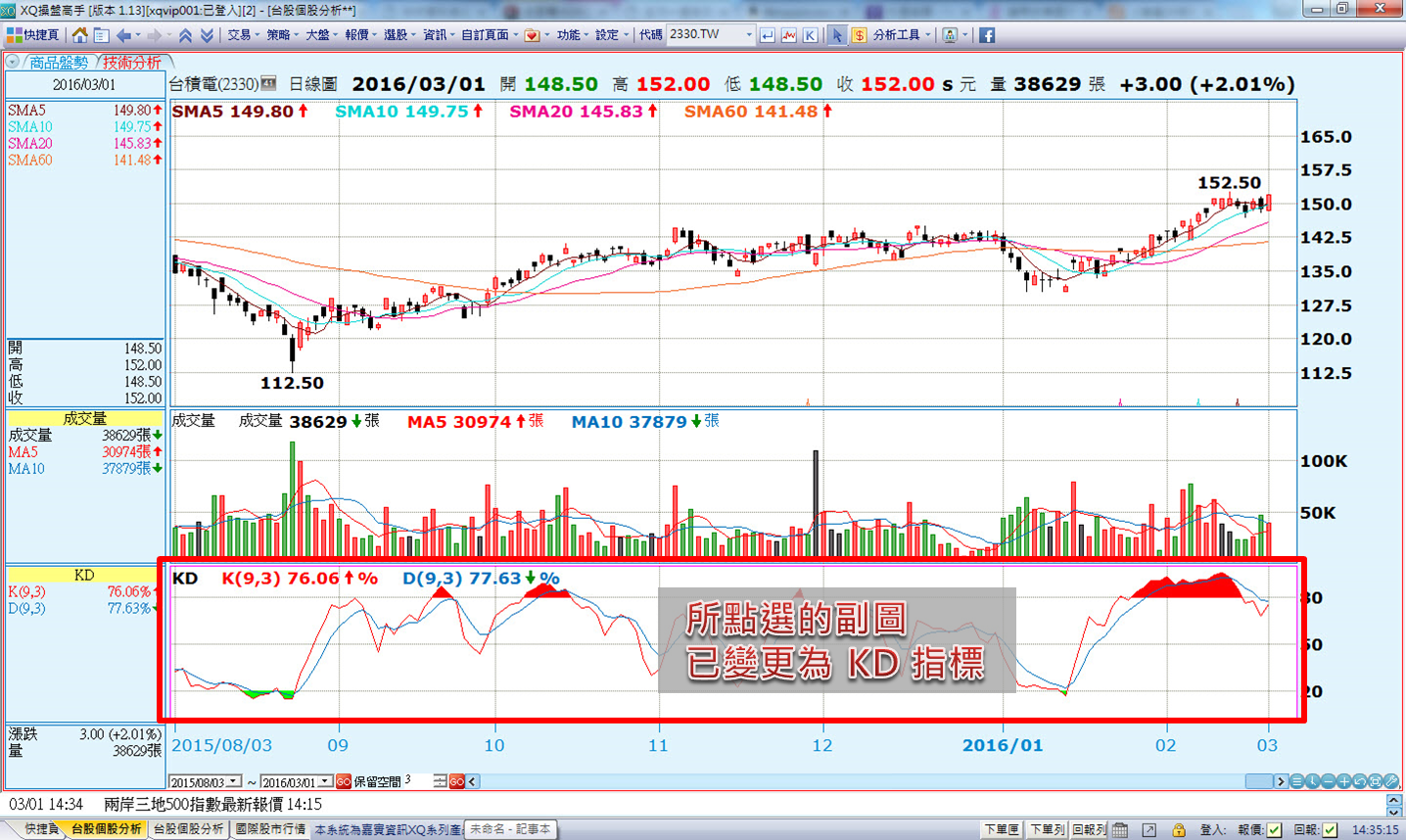Click the 成交量 panel header
The image size is (1406, 840).
pyautogui.click(x=85, y=418)
